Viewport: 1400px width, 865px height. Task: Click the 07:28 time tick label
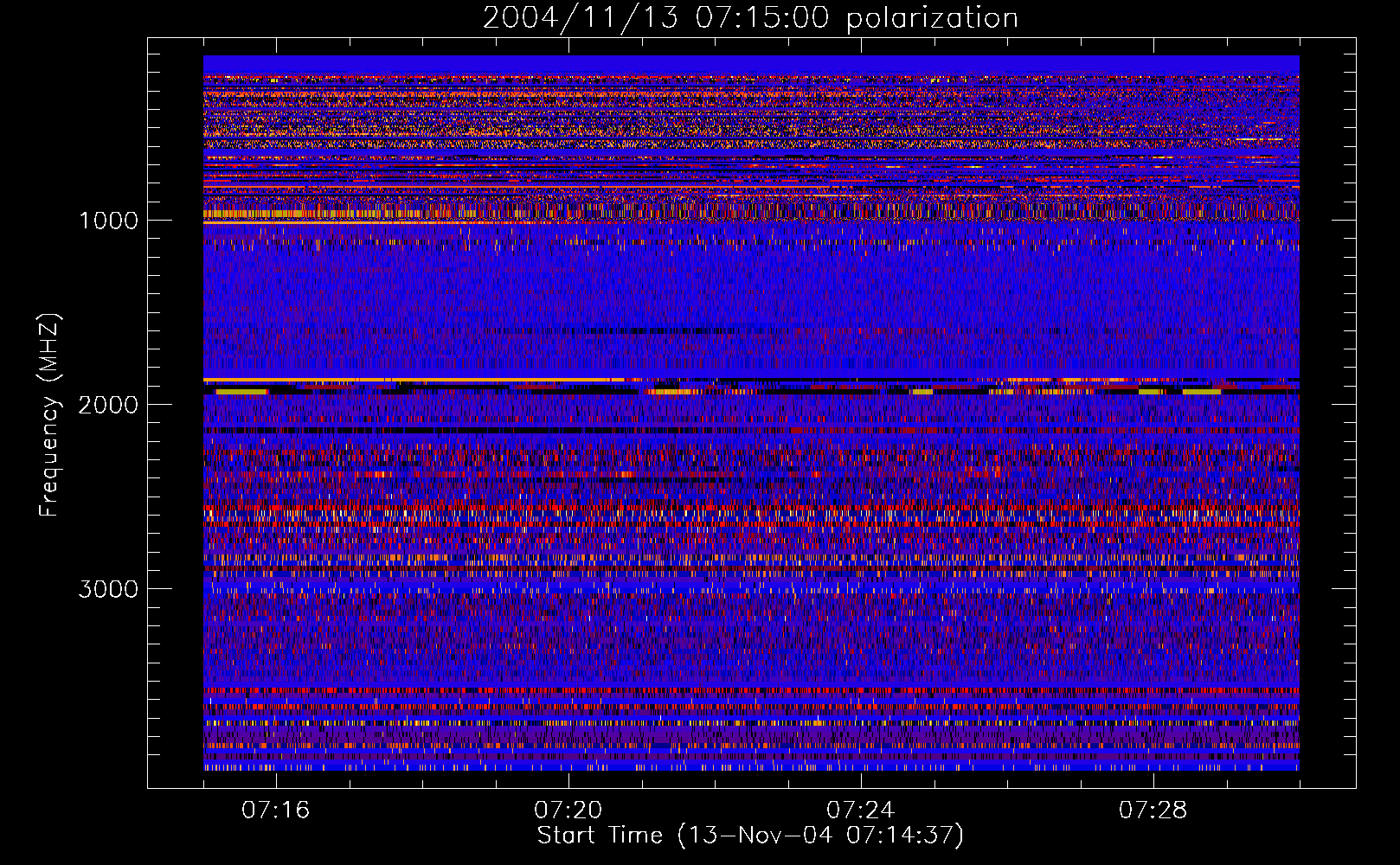tap(1153, 811)
